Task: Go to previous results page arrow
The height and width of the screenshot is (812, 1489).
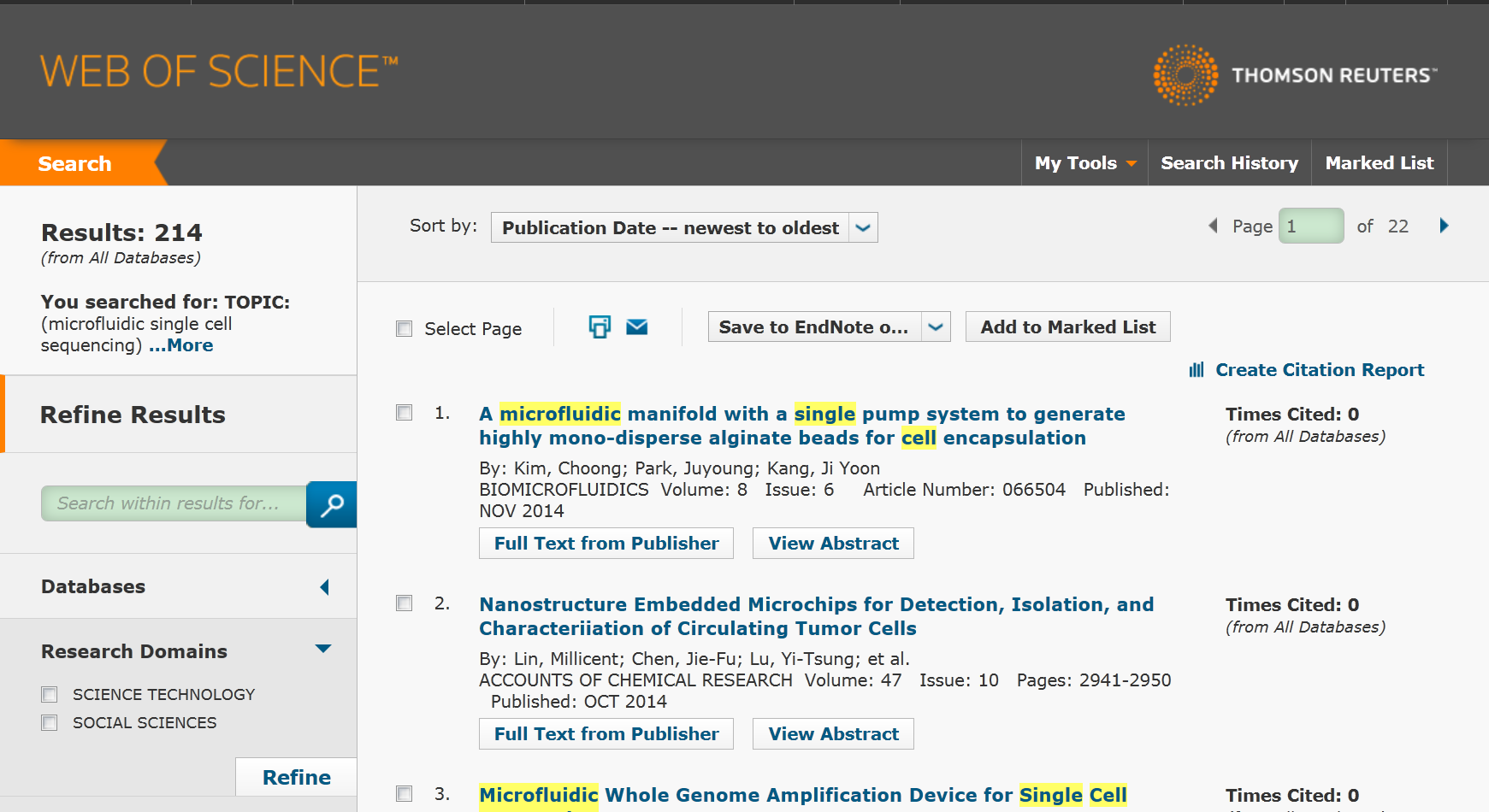Action: coord(1213,226)
